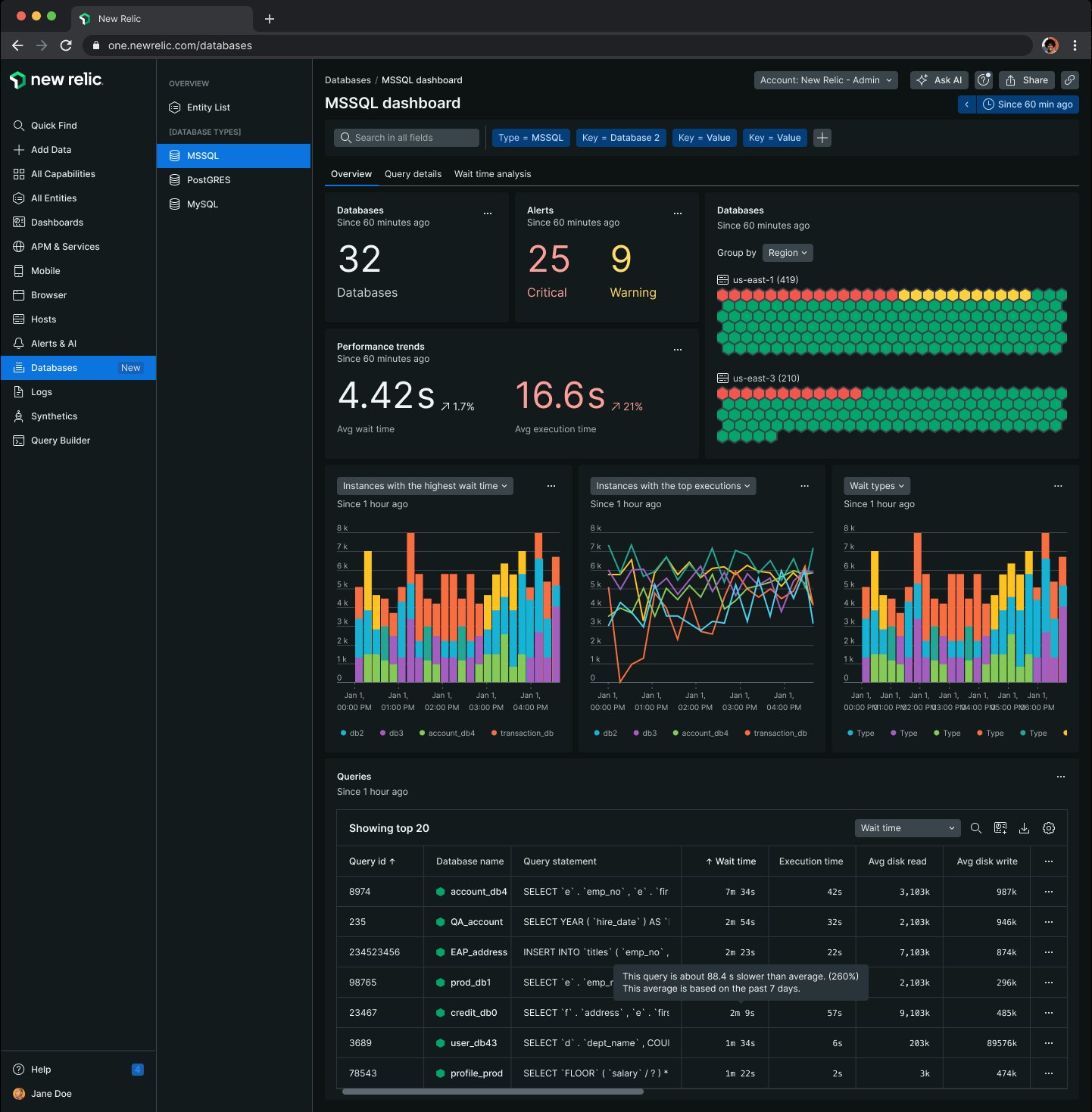Expand the Wait types chart dropdown
This screenshot has width=1092, height=1112.
click(877, 486)
